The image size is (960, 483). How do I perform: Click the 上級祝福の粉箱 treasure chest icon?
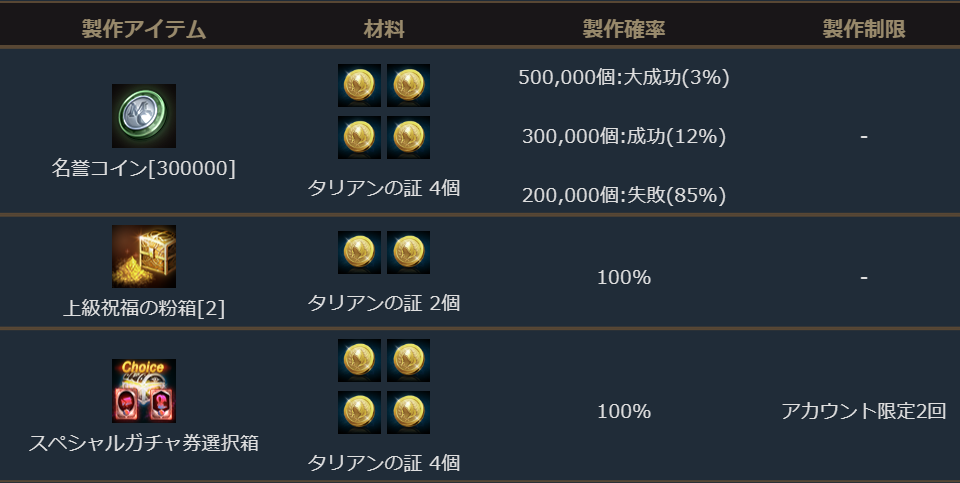pos(144,257)
